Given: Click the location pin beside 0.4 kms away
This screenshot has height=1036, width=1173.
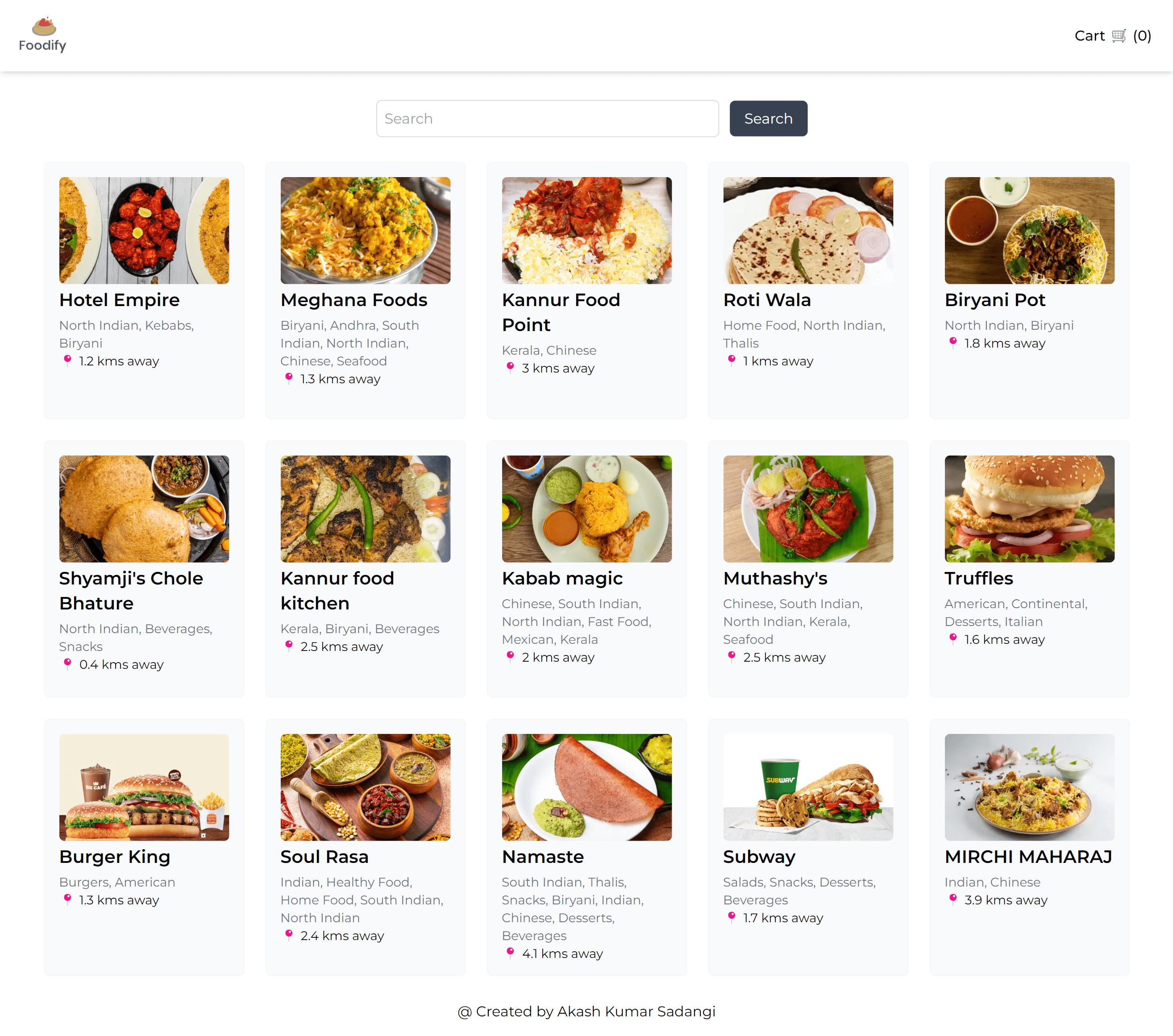Looking at the screenshot, I should coord(67,664).
